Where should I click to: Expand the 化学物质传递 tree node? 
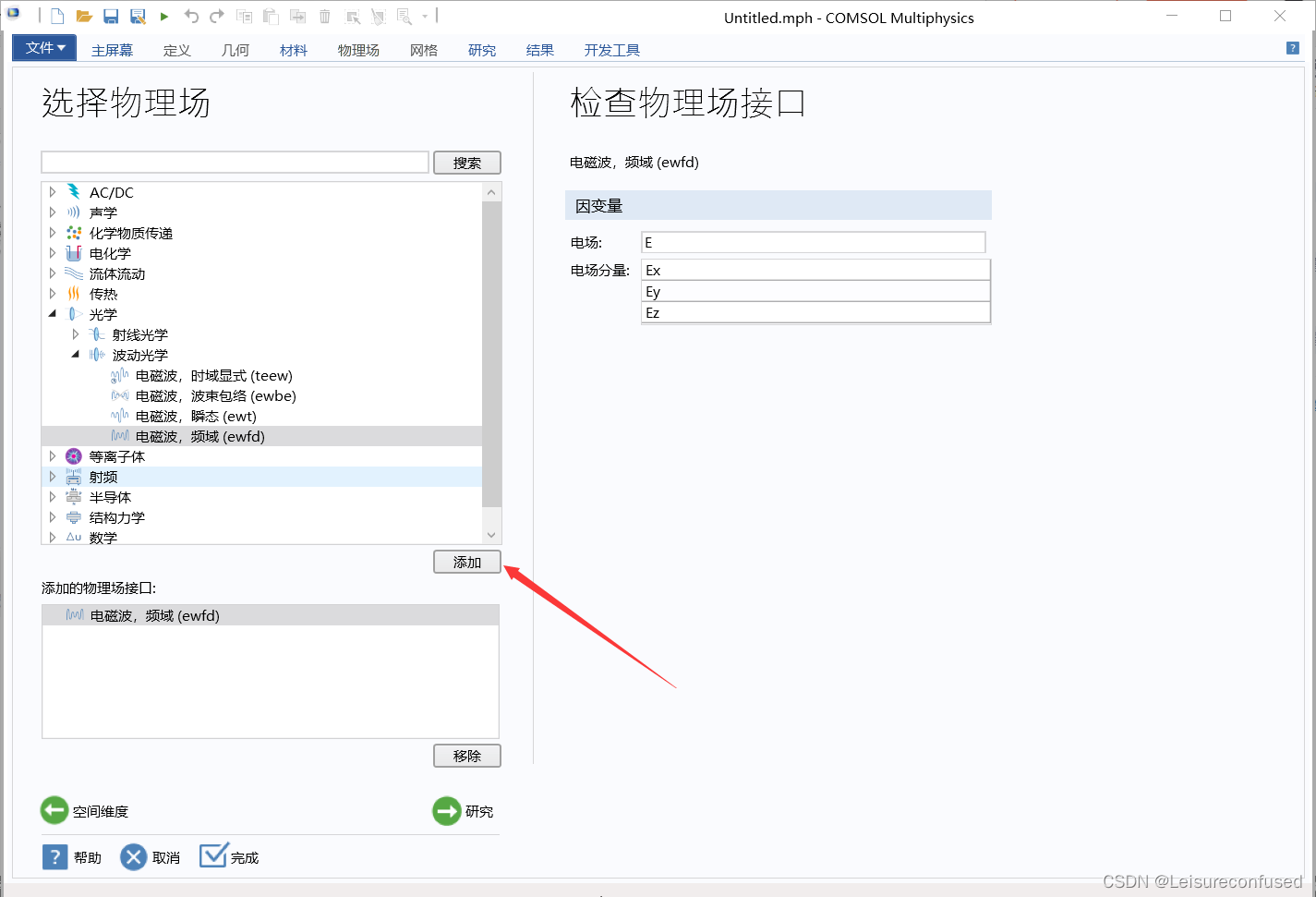pos(53,233)
